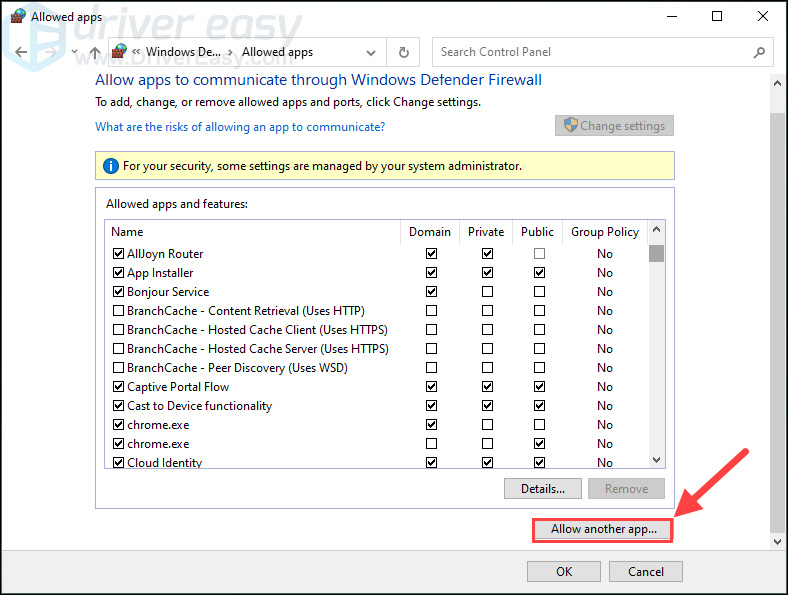Open the address bar history dropdown
The image size is (788, 595).
point(371,52)
